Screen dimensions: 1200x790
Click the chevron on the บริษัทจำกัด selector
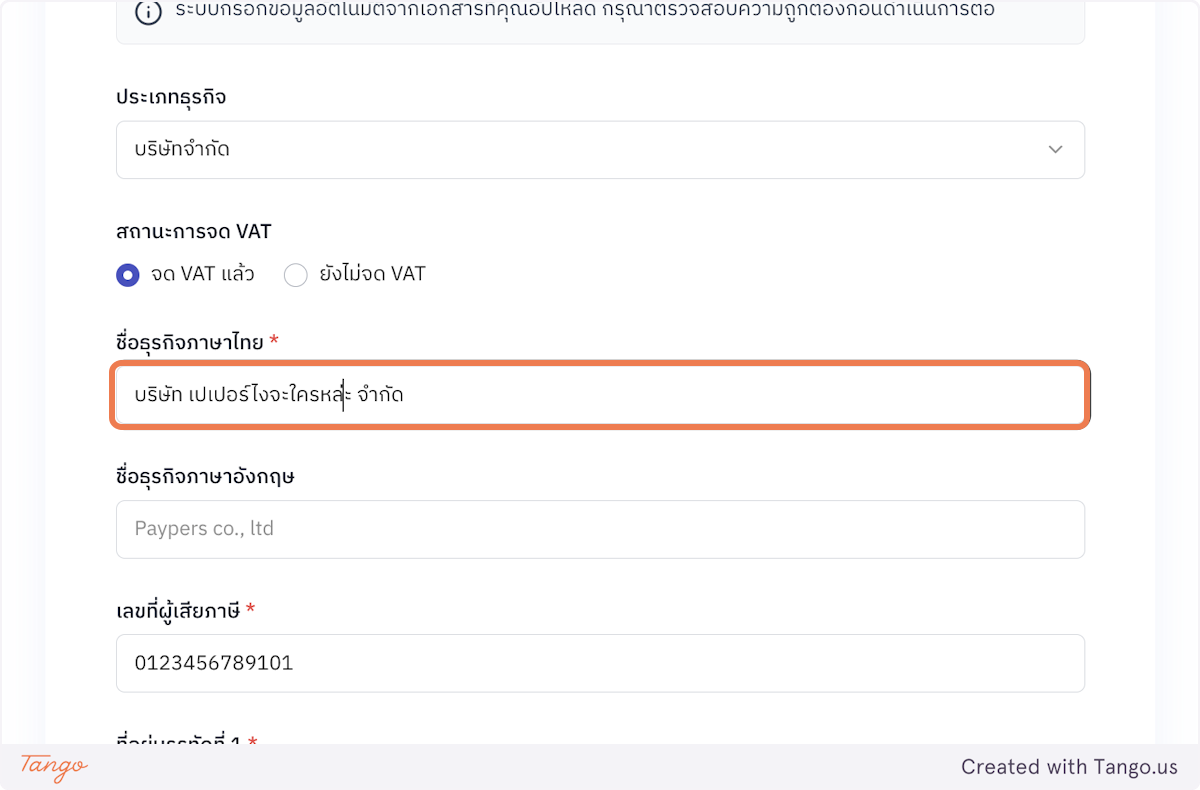[x=1055, y=149]
